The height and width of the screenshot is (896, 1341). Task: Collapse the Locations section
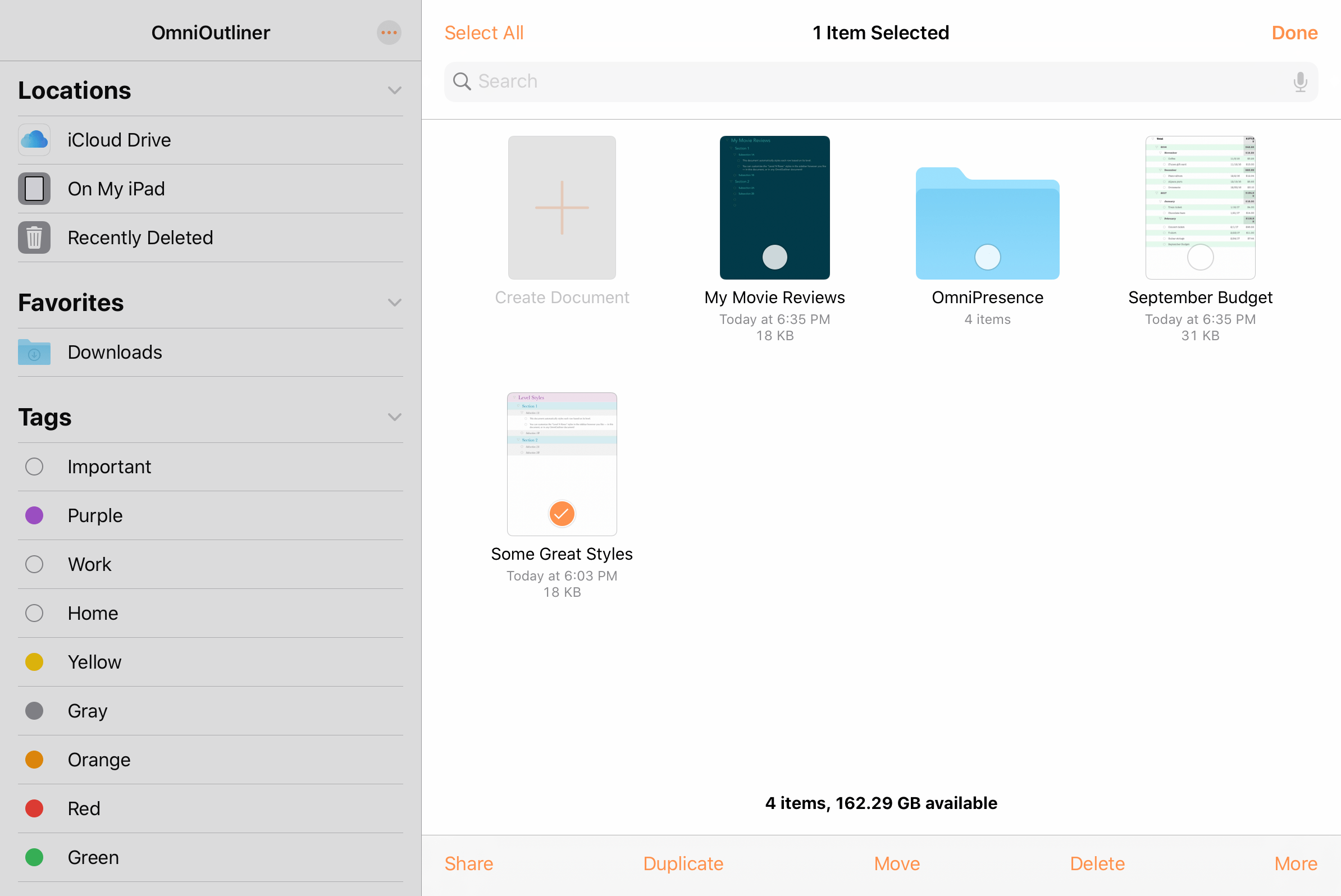tap(394, 90)
